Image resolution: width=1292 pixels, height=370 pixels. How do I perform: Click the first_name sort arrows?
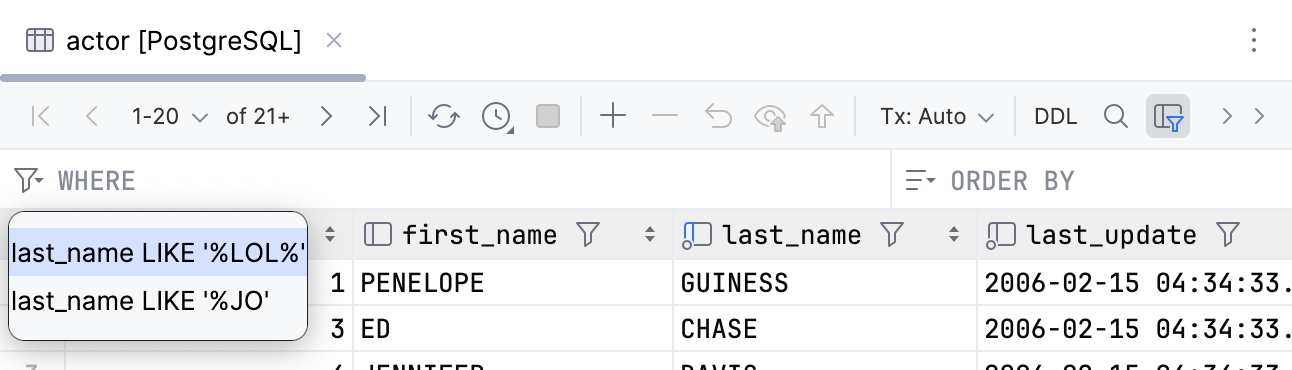point(650,235)
